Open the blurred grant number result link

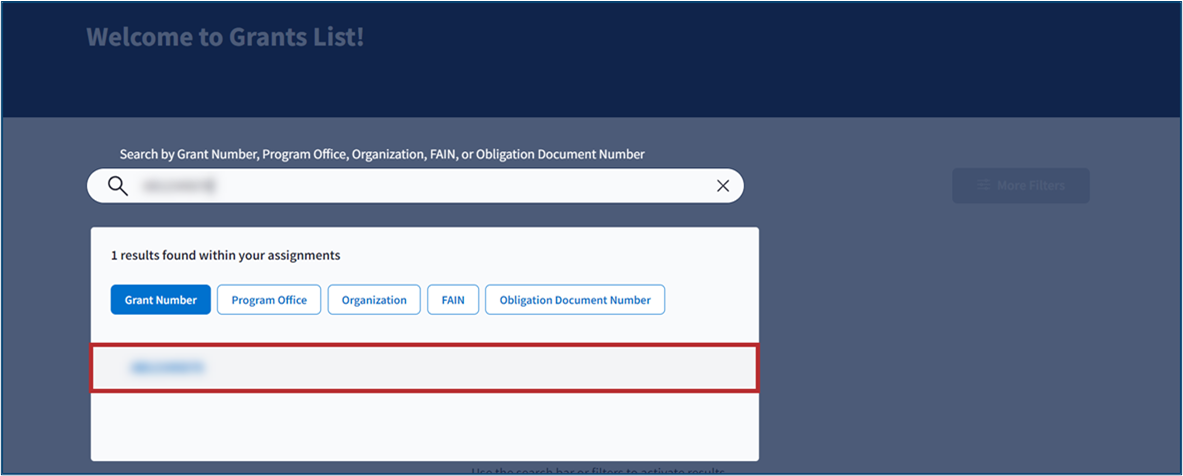[x=166, y=368]
